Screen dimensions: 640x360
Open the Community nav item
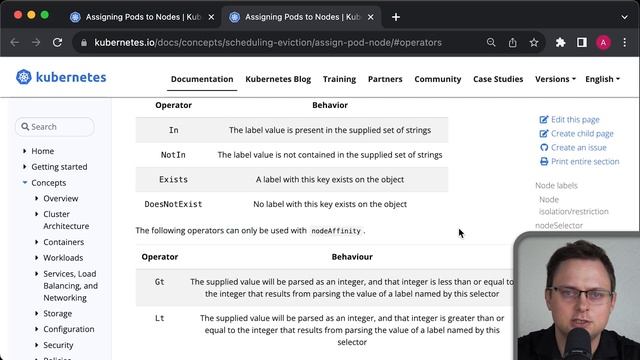point(438,79)
